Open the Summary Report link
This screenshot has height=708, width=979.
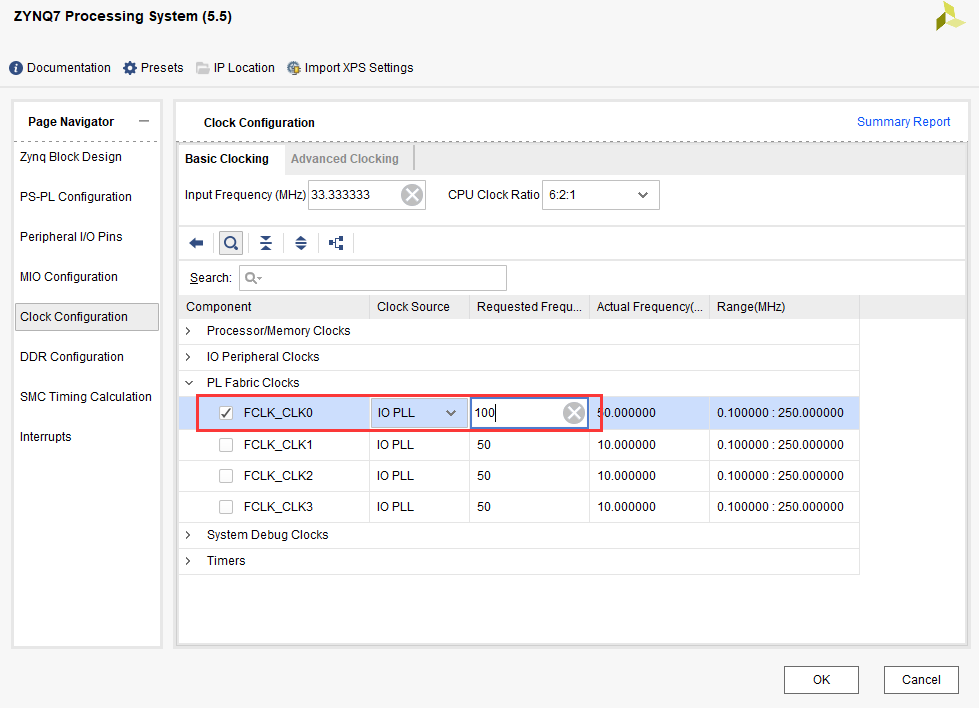point(903,122)
